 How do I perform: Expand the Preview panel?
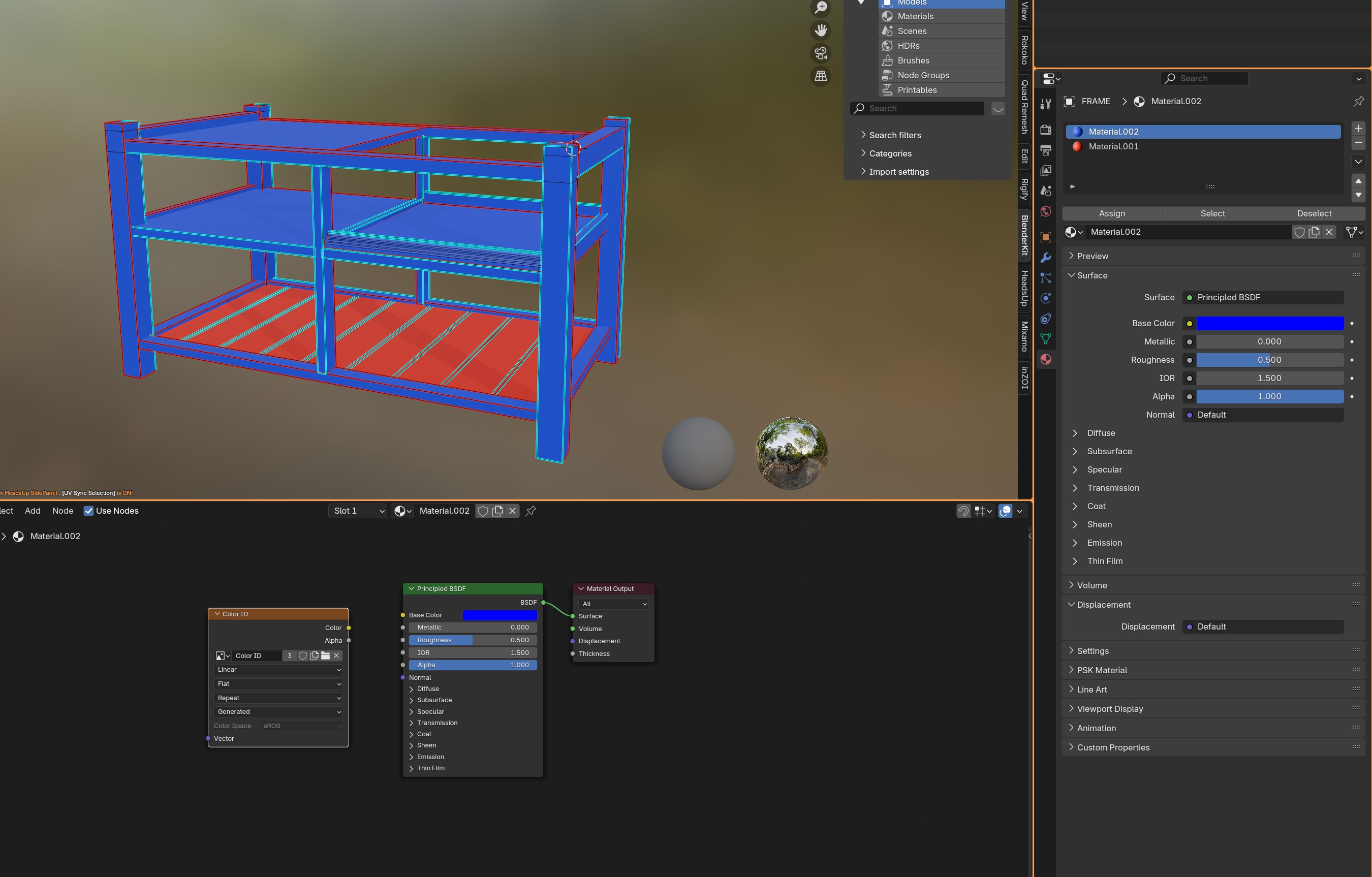pos(1213,257)
